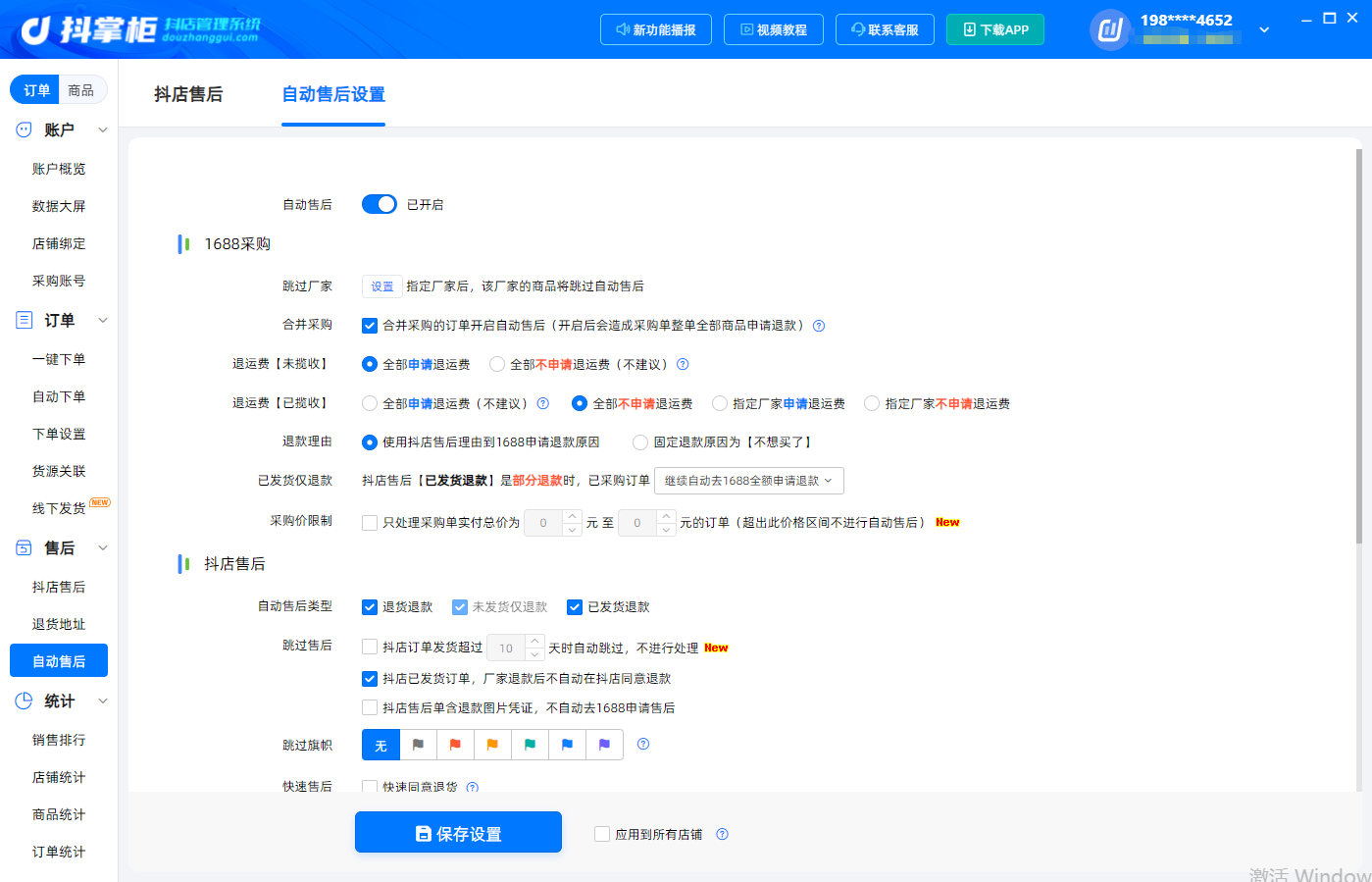Open 线下发货 menu item
The image size is (1372, 882).
59,508
